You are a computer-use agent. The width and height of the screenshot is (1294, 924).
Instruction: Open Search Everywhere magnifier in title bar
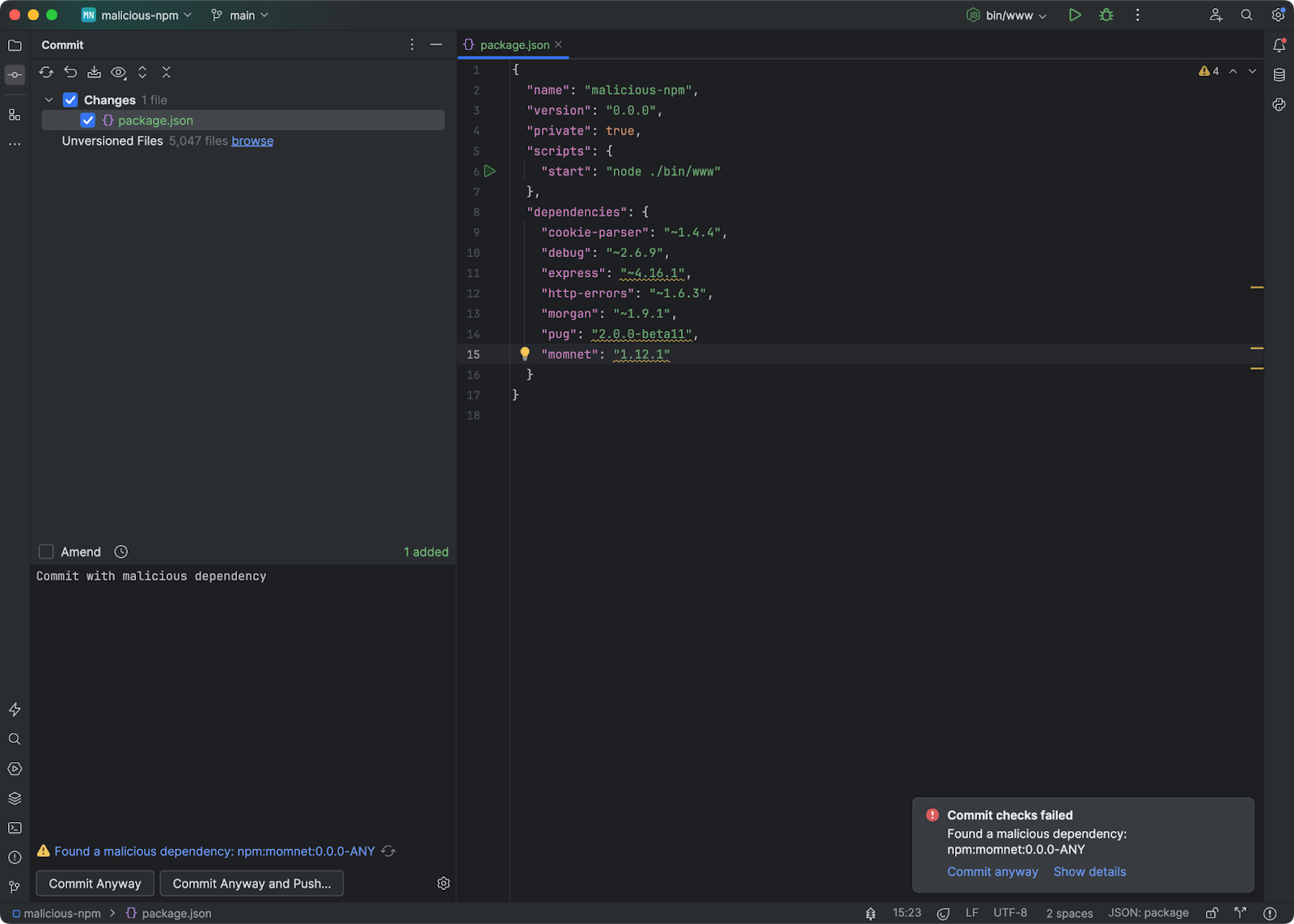click(x=1246, y=15)
